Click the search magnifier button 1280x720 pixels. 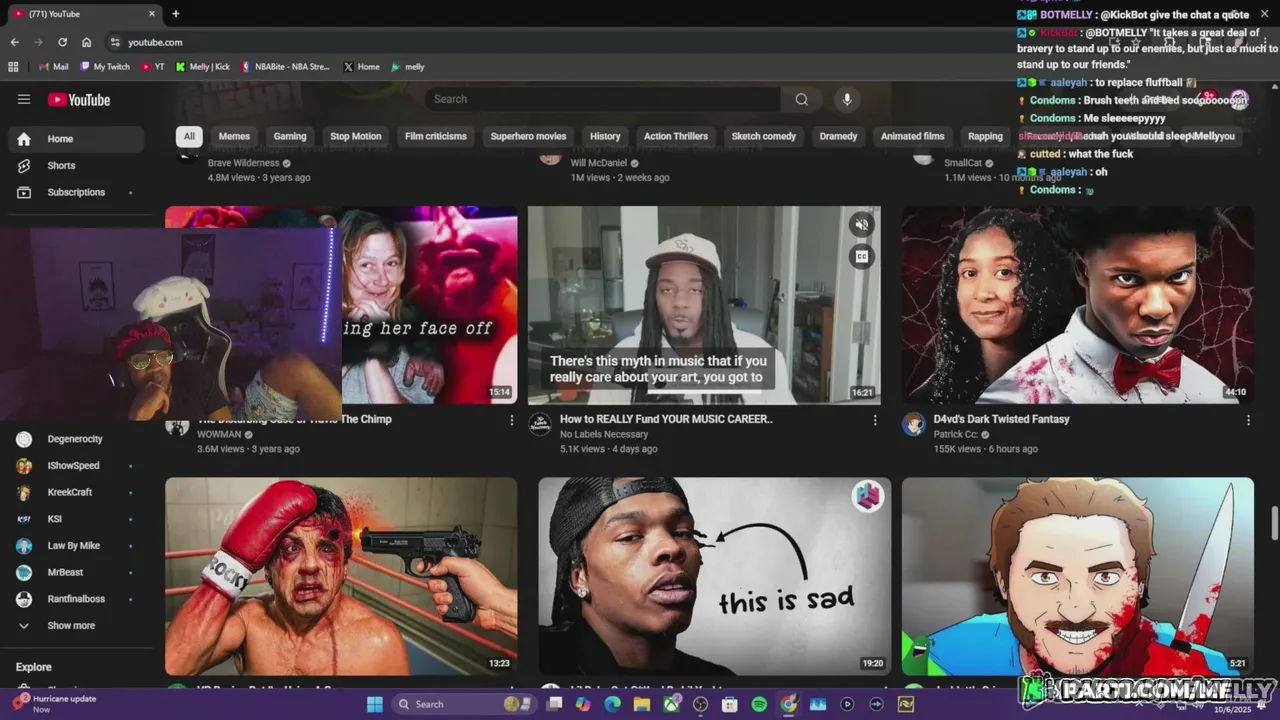[x=801, y=99]
